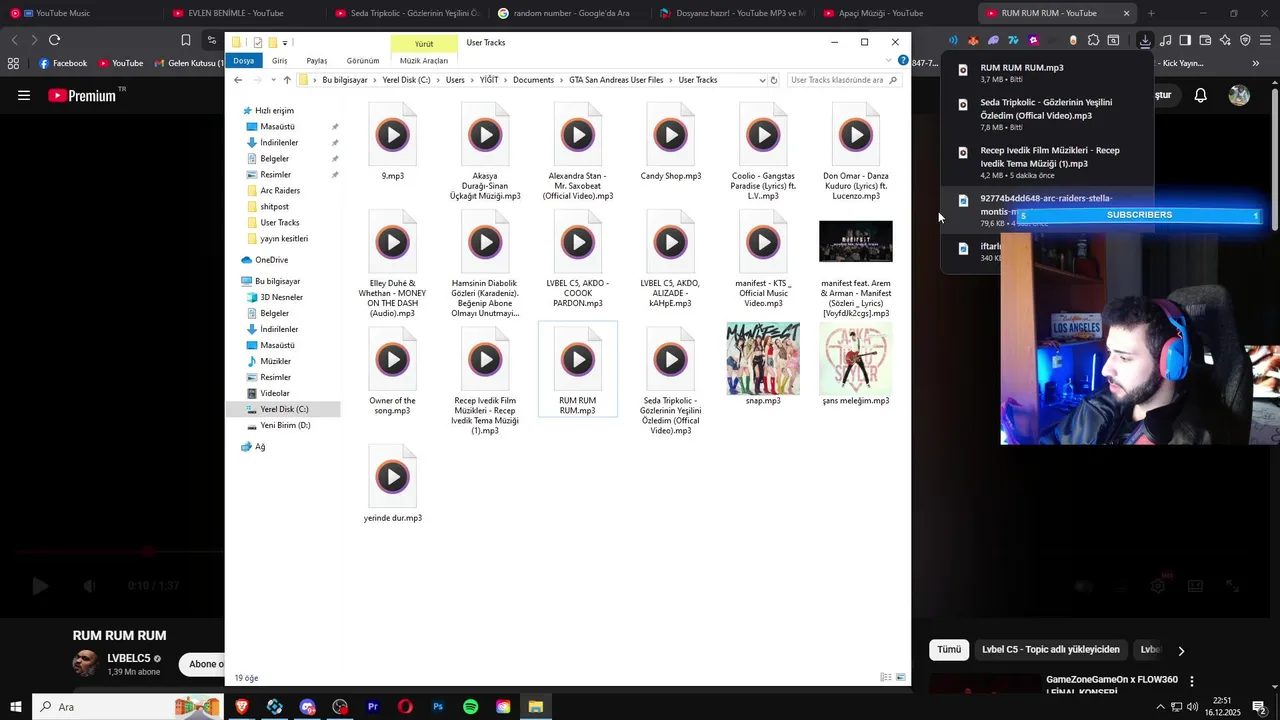Open the Windows notification center icon

[1260, 707]
